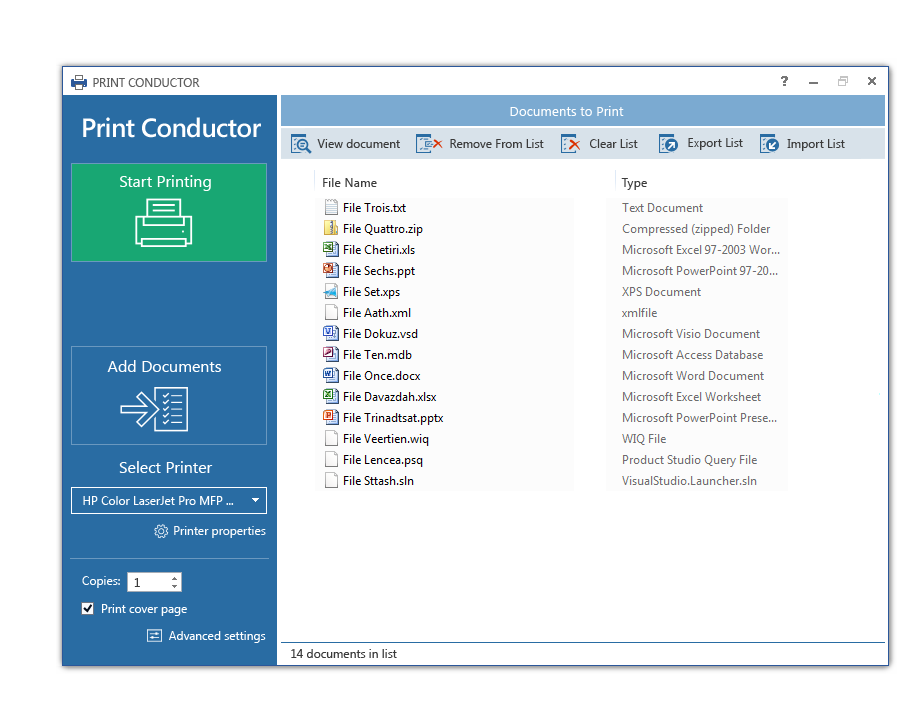Select the File Quattro.zip file name

(383, 229)
